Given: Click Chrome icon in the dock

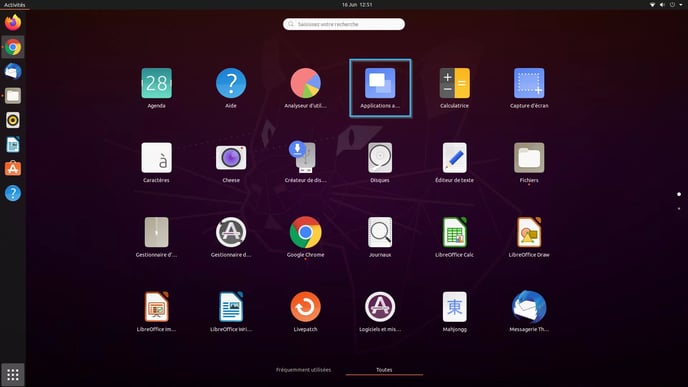Looking at the screenshot, I should 13,47.
